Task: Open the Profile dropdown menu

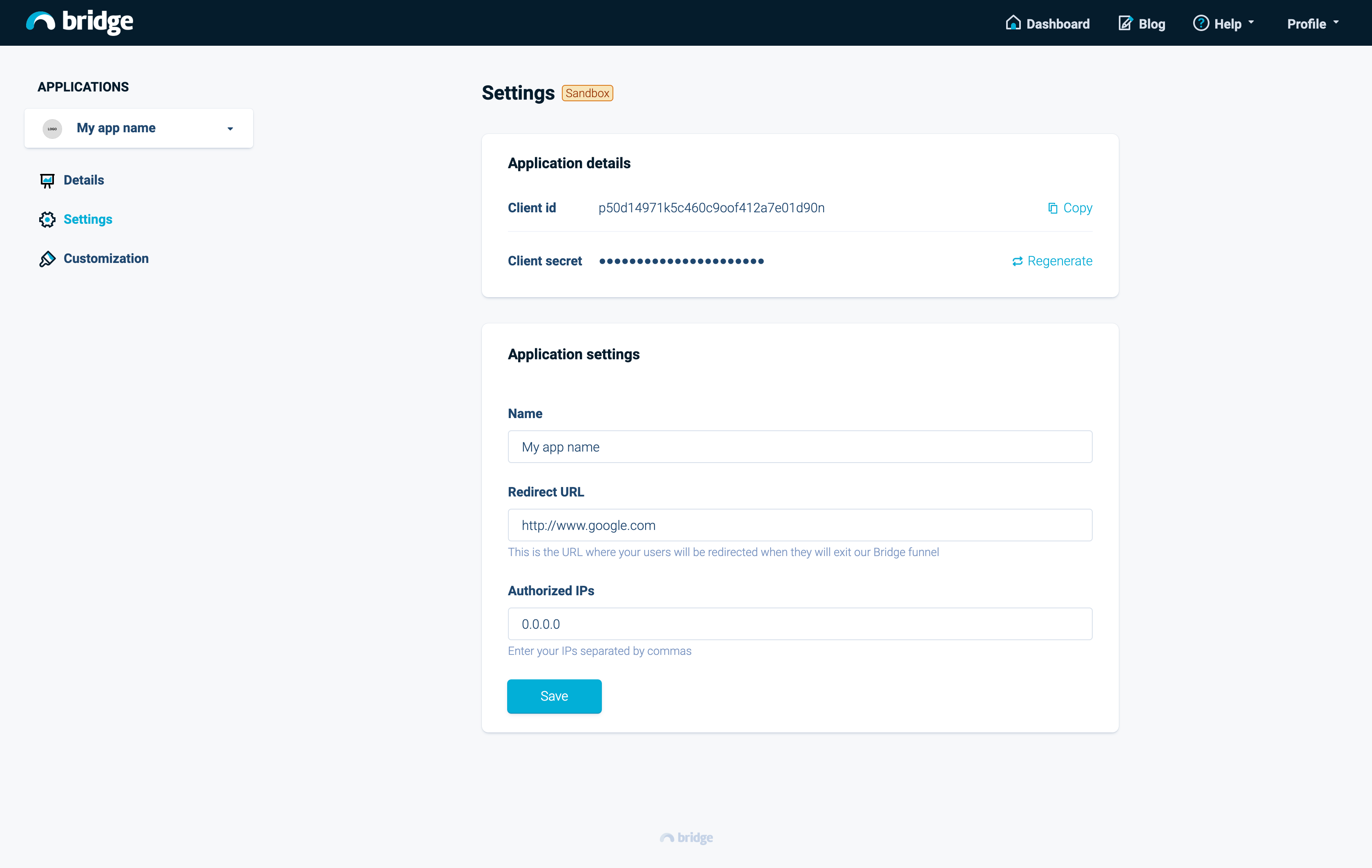Action: (1312, 23)
